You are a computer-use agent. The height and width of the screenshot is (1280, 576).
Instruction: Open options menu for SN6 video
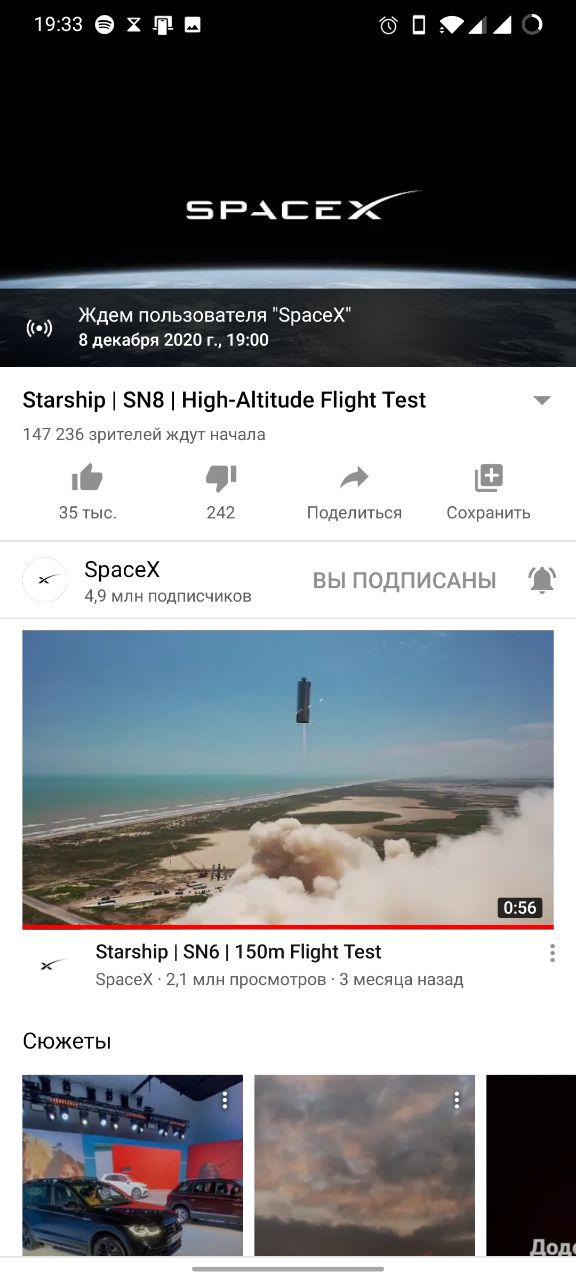pos(552,954)
